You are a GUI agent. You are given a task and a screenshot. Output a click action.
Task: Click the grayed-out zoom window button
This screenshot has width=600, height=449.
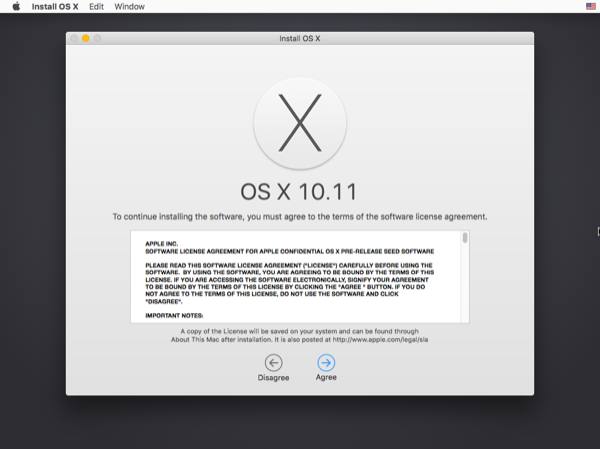[98, 38]
